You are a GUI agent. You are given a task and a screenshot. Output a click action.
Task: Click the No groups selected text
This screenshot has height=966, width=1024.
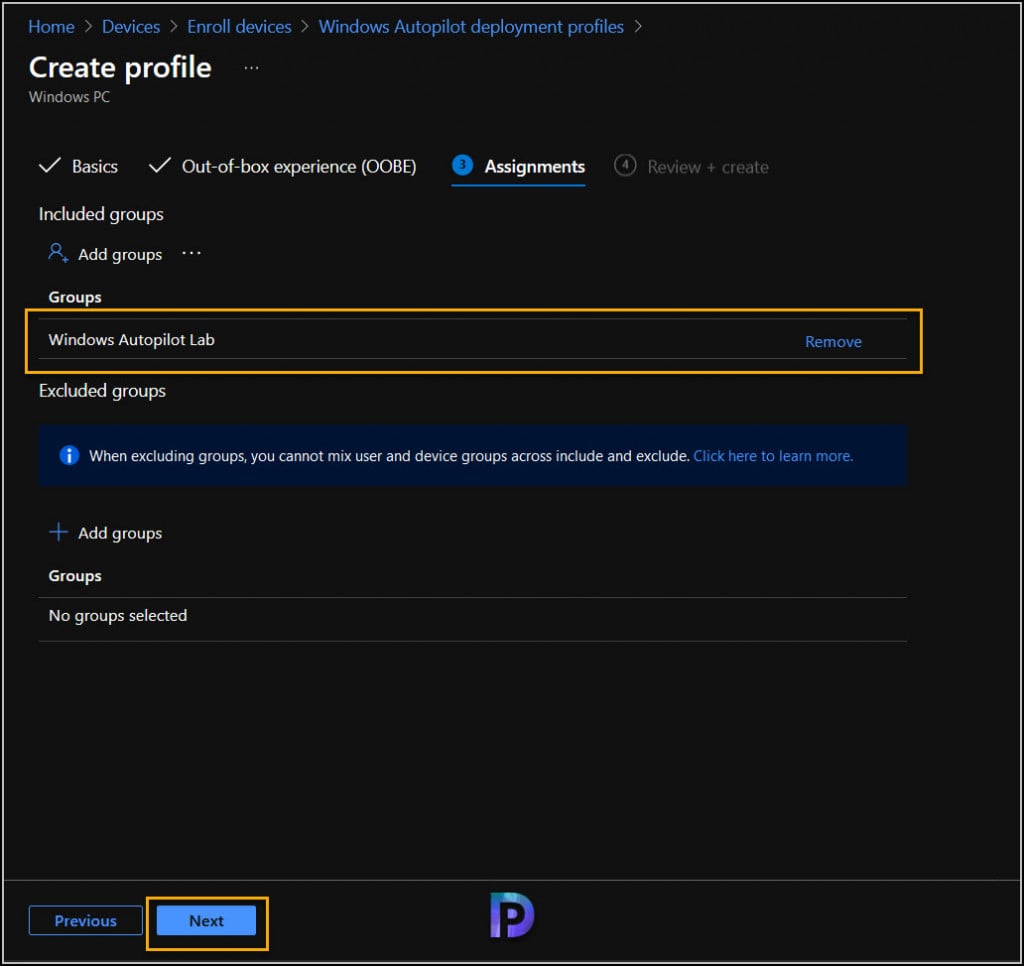pos(118,616)
